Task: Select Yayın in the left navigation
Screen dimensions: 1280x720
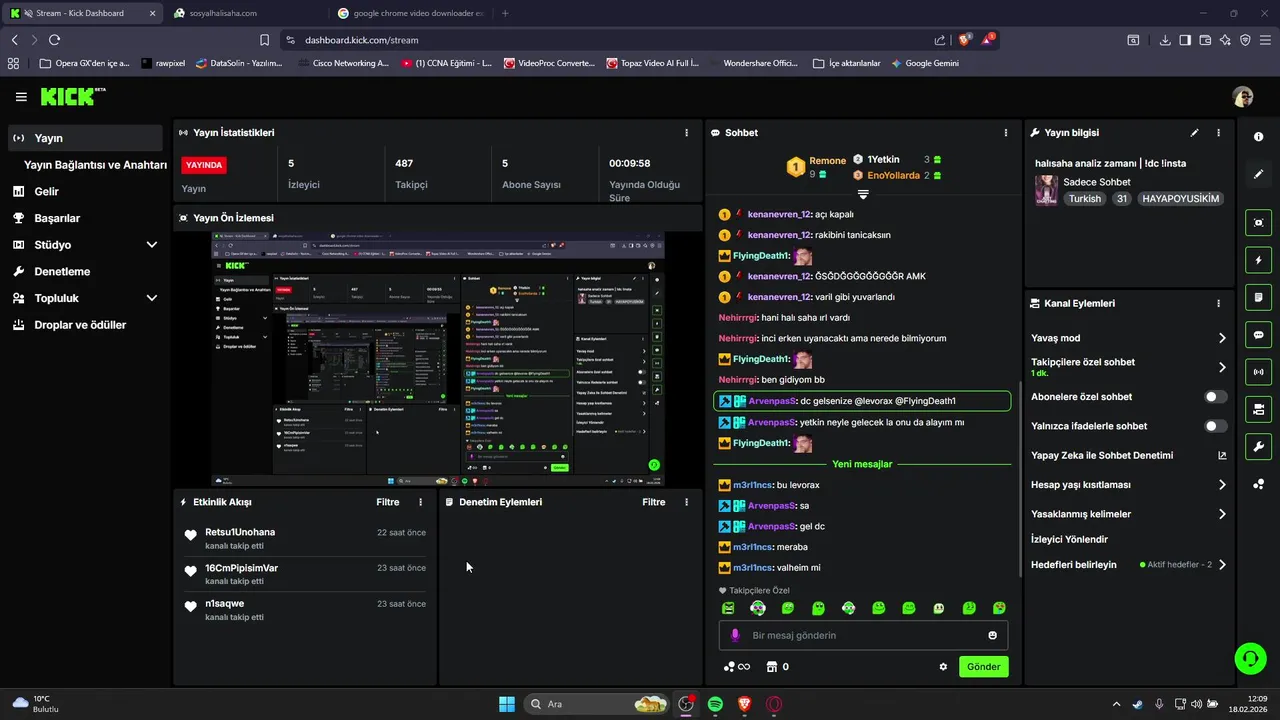Action: (x=85, y=138)
